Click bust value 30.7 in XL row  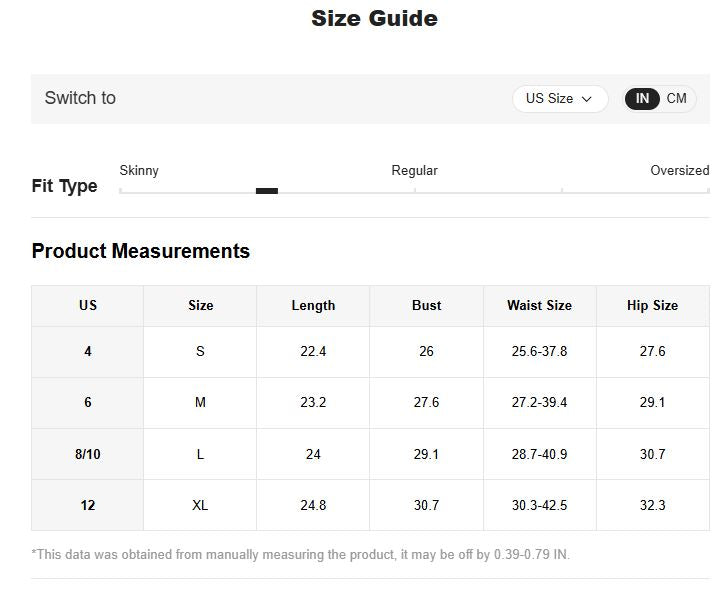point(427,505)
